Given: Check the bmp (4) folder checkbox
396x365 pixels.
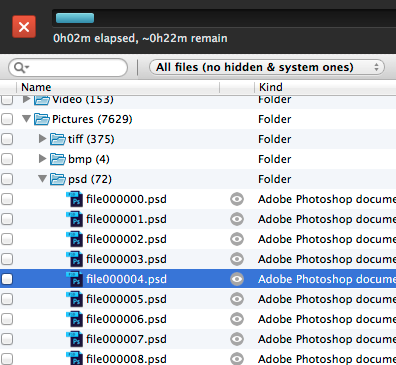Looking at the screenshot, I should (x=7, y=159).
